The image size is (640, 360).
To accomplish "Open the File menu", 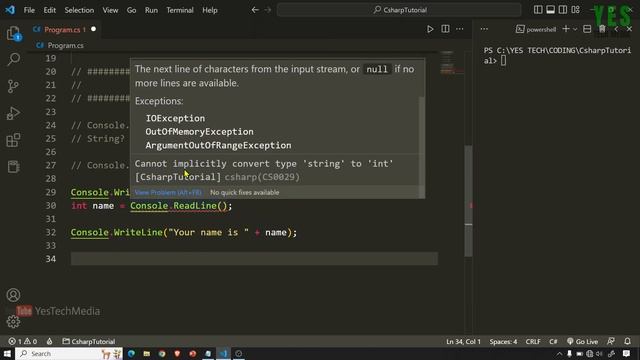I will (x=29, y=10).
